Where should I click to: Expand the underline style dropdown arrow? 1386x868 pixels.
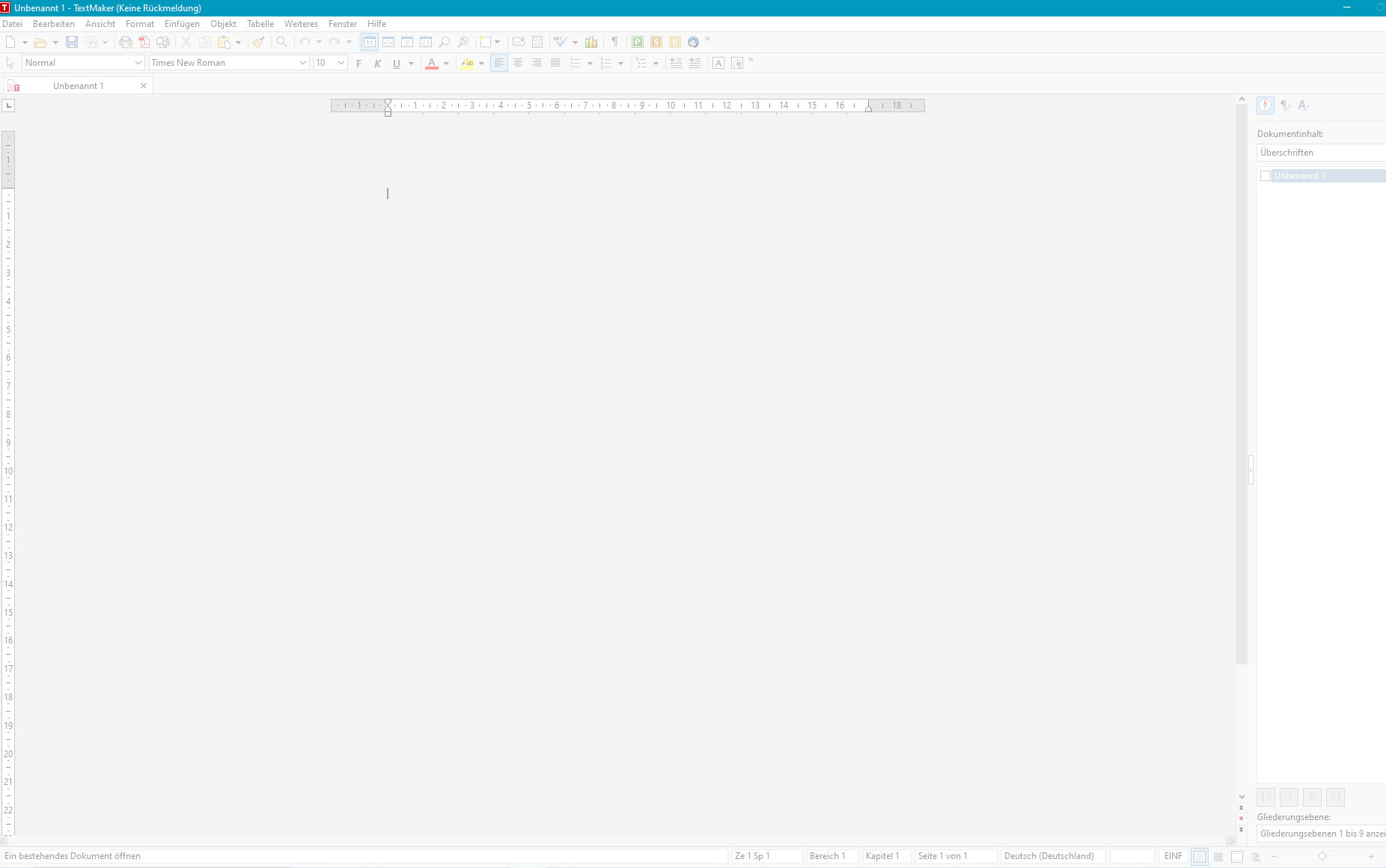[411, 64]
